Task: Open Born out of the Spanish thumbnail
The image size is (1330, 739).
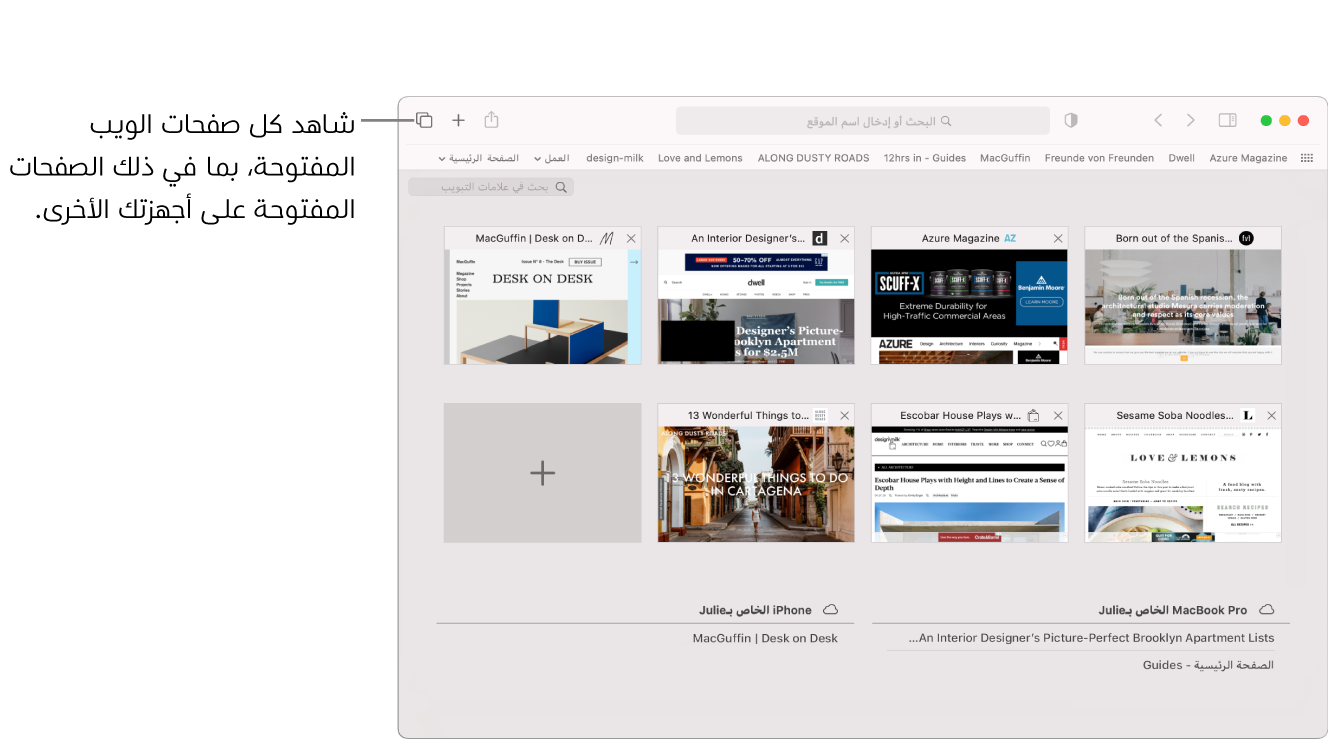Action: coord(1183,307)
